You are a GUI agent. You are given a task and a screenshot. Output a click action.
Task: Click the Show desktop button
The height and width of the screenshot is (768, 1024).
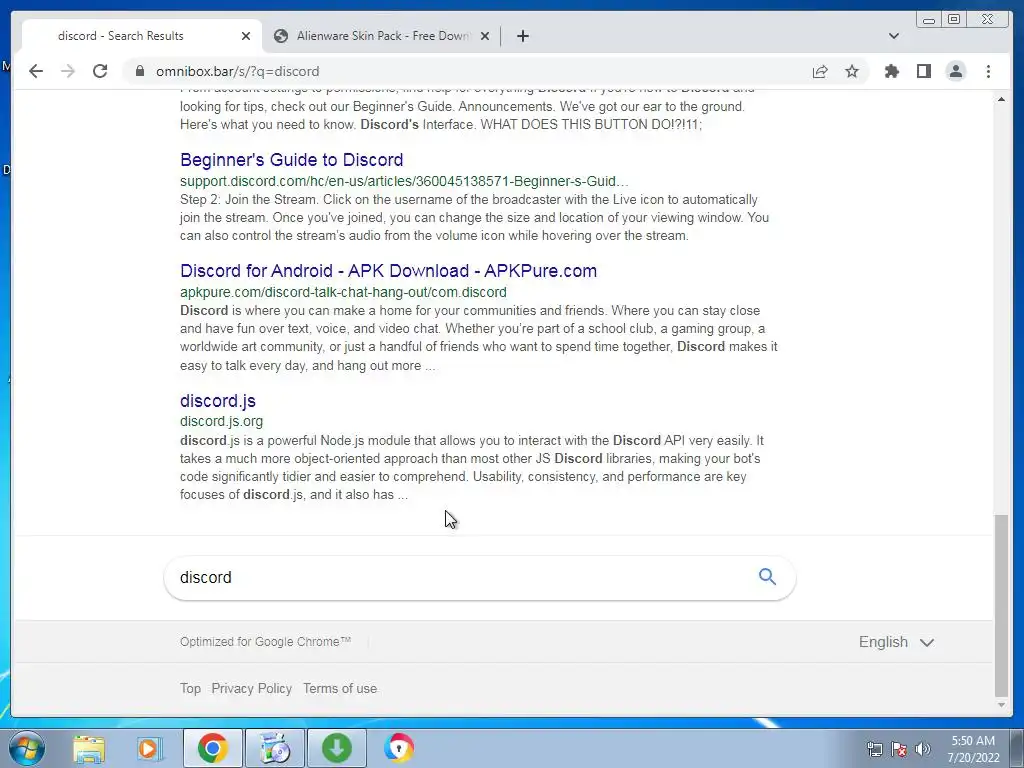click(x=1017, y=748)
